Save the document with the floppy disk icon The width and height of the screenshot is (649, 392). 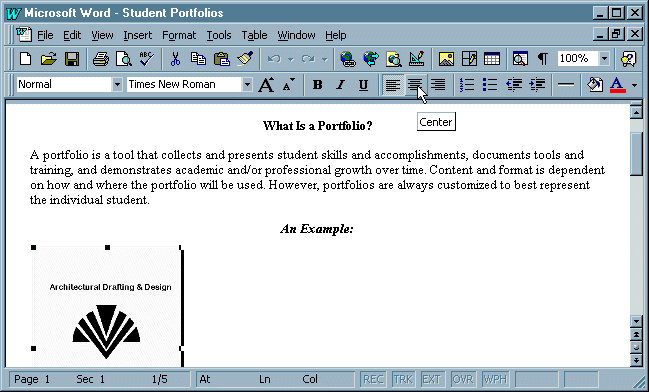coord(72,59)
